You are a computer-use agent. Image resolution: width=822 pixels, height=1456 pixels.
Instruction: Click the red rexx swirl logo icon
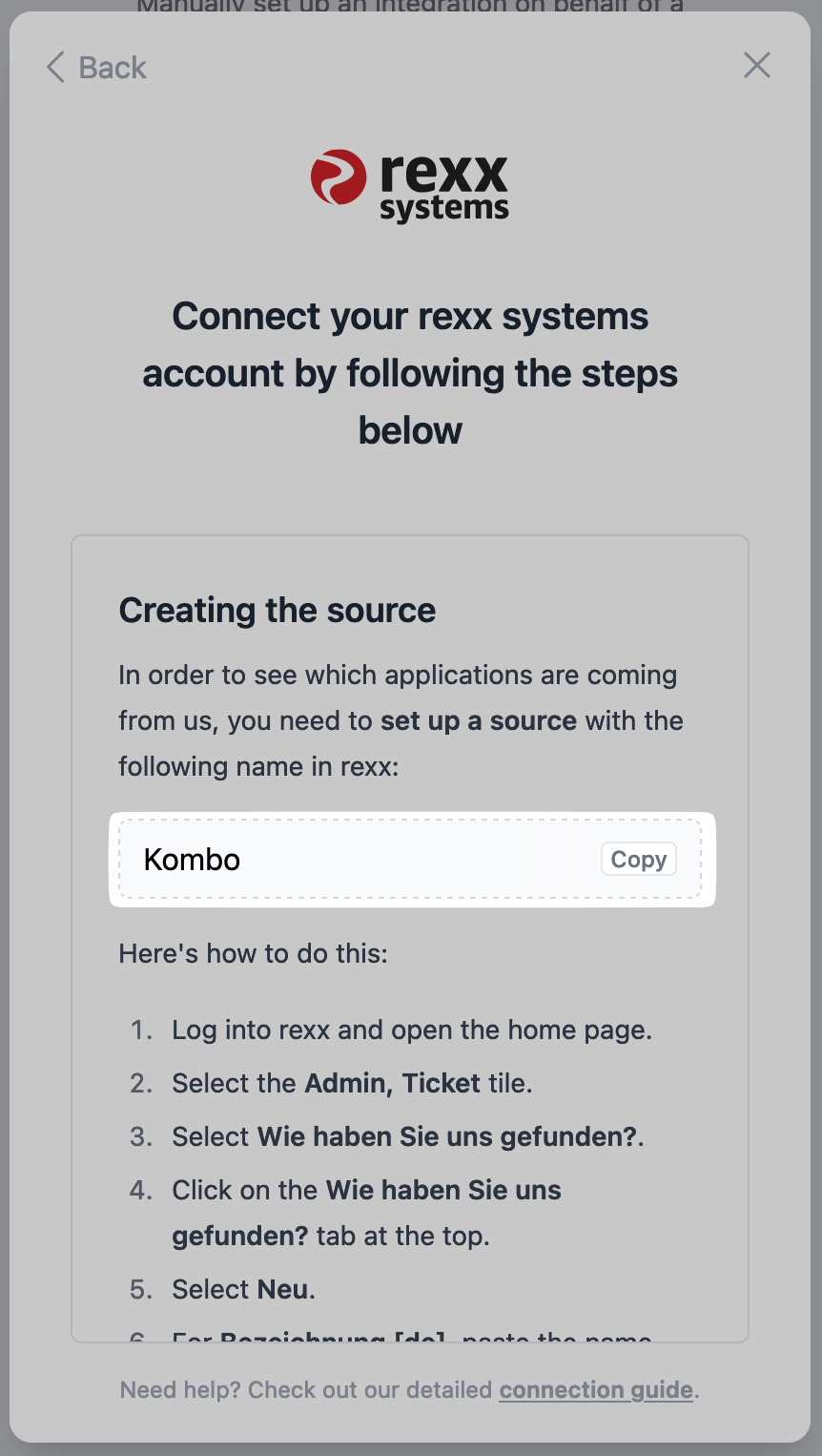point(339,177)
